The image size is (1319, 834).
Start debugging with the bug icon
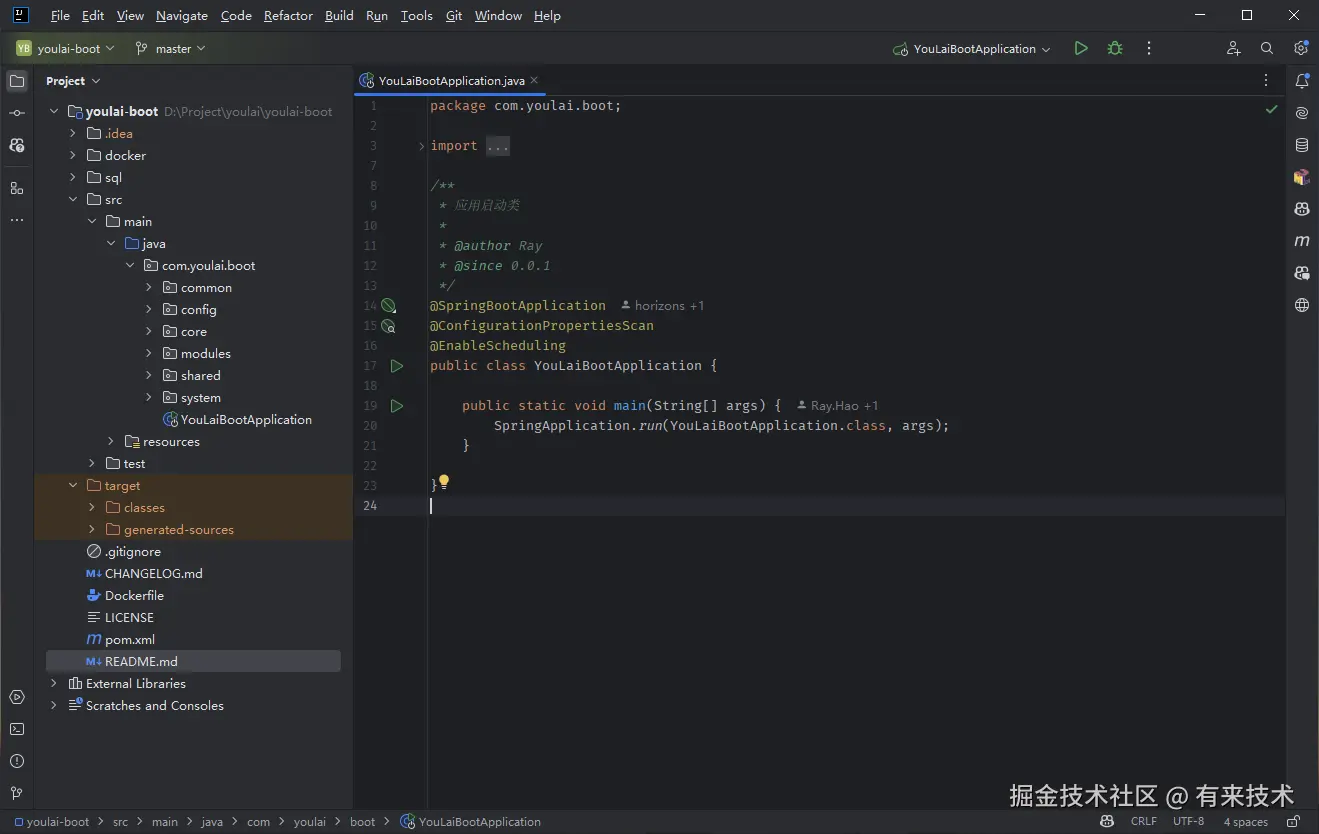pos(1114,48)
